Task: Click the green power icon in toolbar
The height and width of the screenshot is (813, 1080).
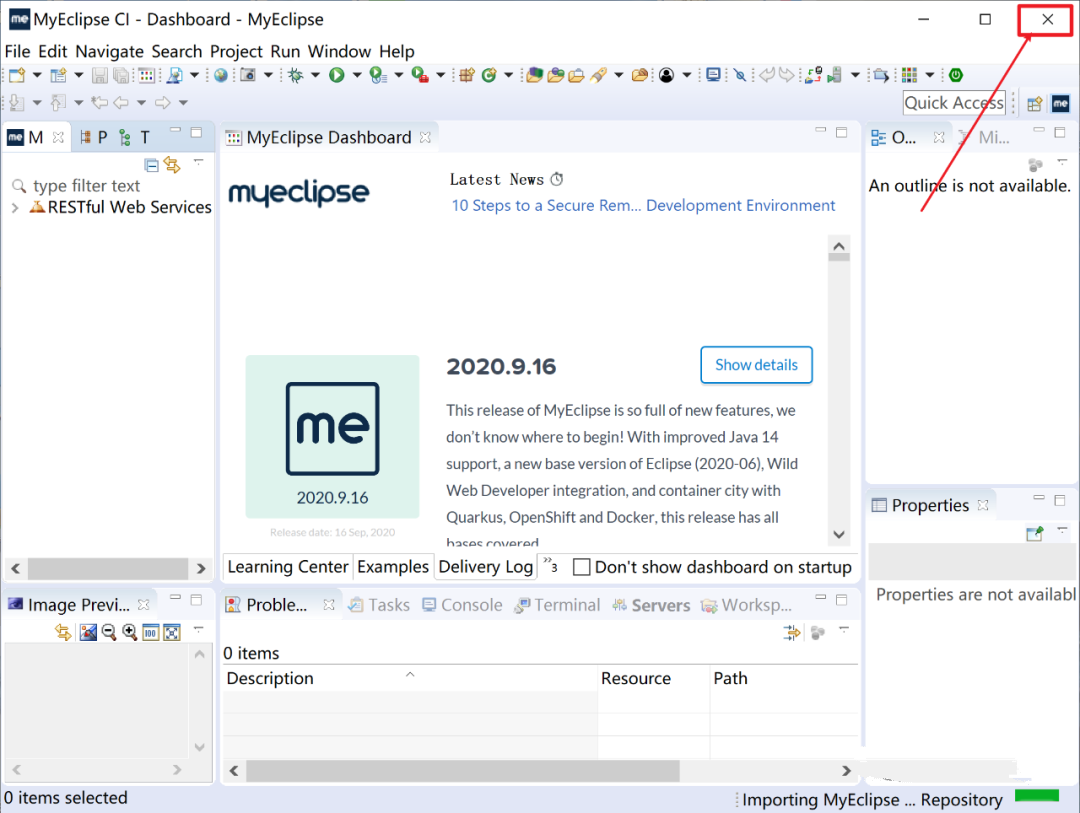Action: click(955, 75)
